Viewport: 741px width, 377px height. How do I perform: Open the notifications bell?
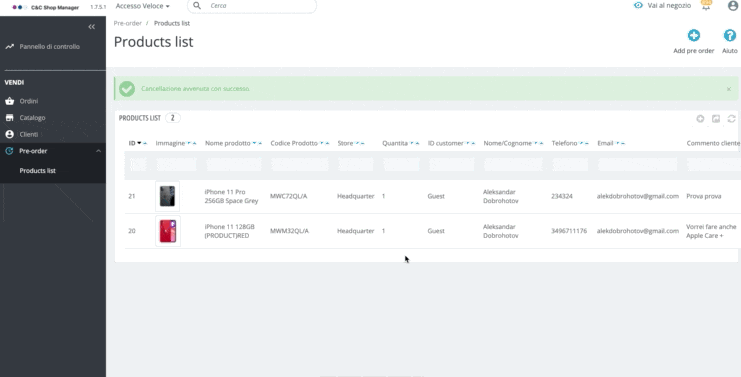point(706,6)
